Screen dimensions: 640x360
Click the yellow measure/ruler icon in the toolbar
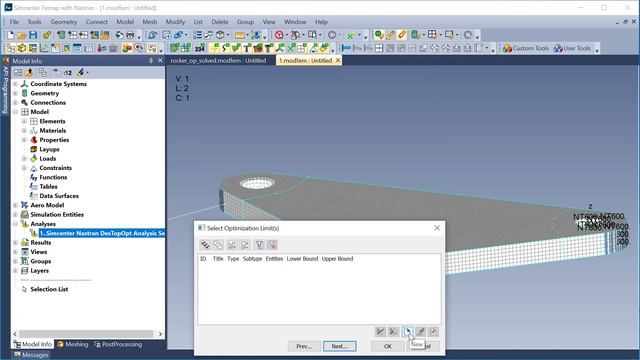click(x=240, y=35)
